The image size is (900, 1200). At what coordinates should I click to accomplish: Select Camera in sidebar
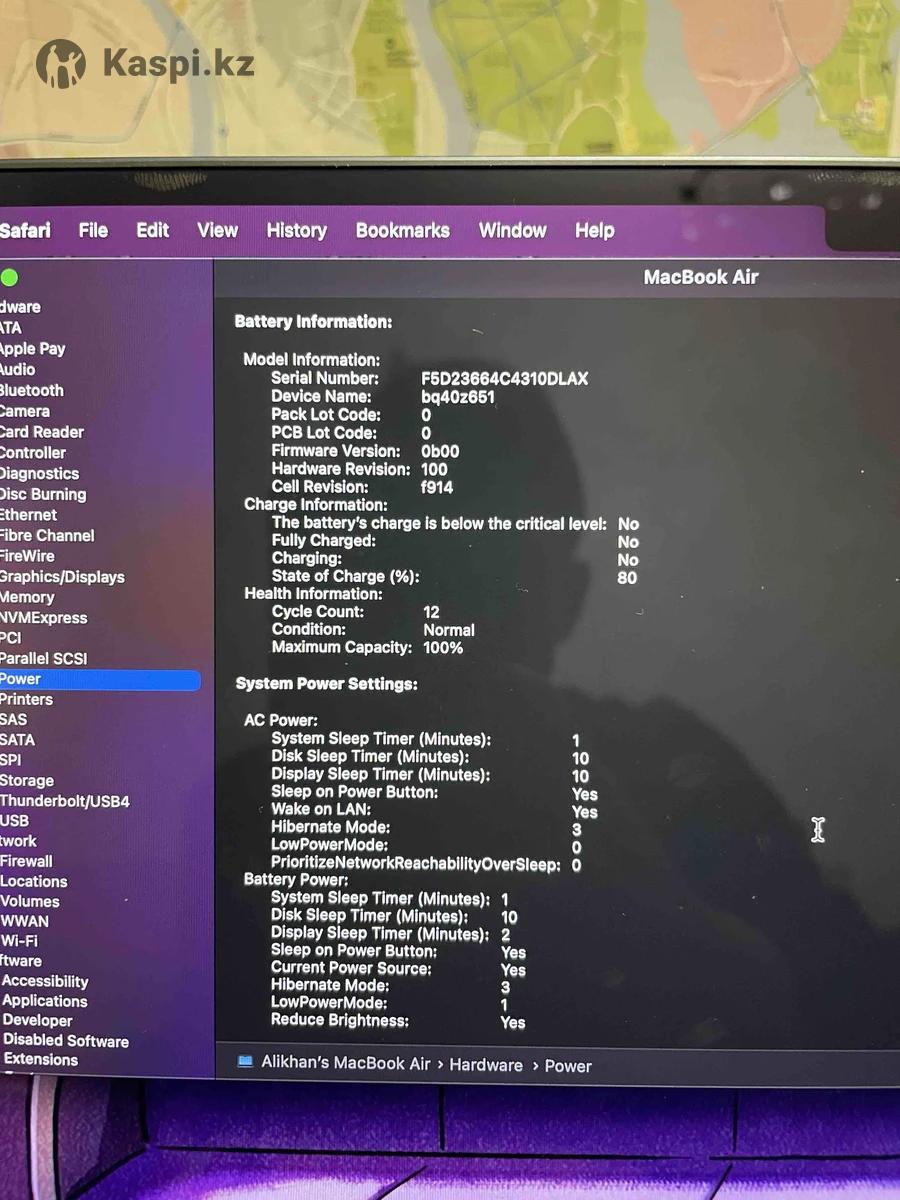[x=24, y=411]
